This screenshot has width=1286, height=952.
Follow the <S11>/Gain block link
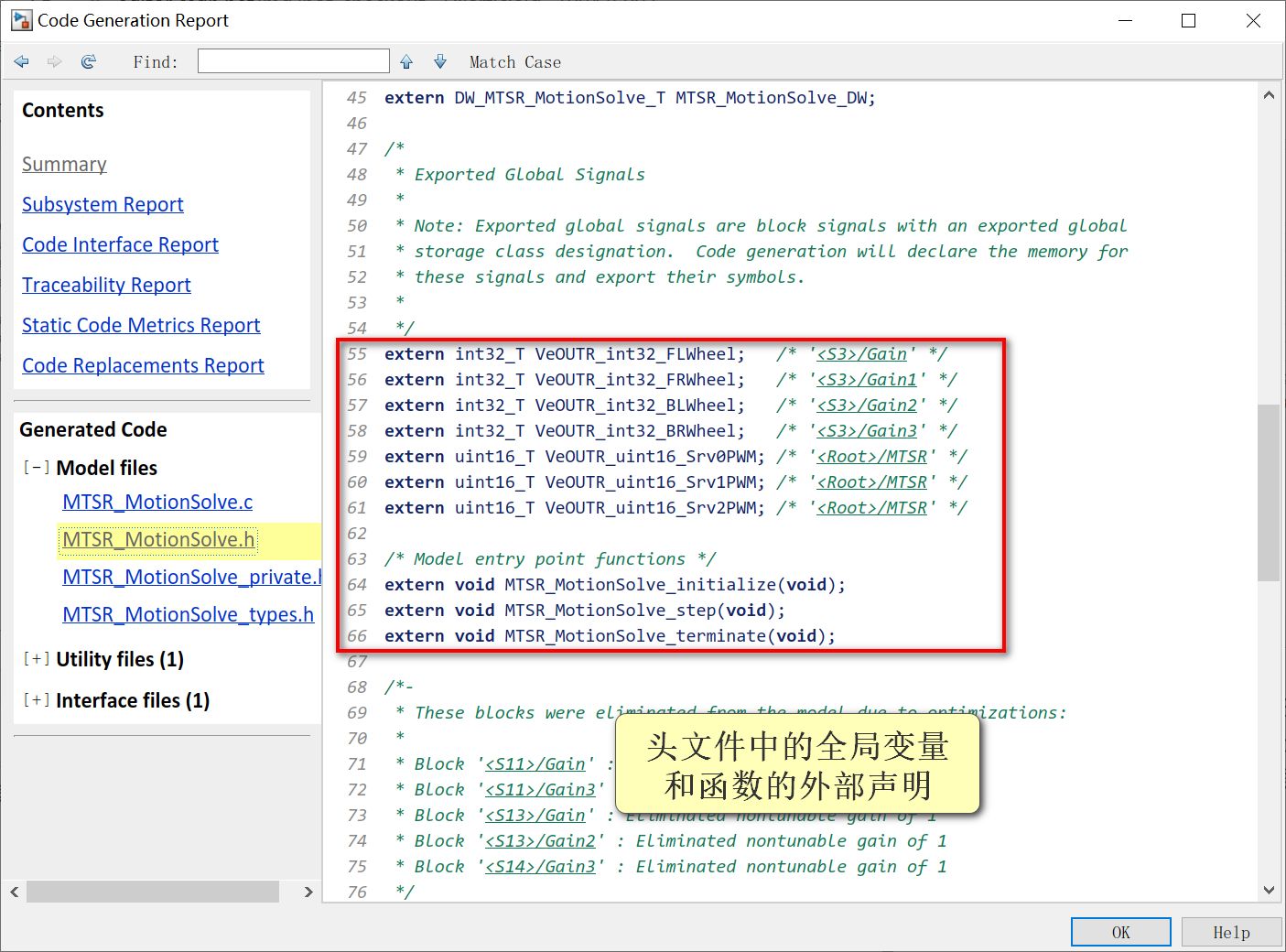pos(535,764)
